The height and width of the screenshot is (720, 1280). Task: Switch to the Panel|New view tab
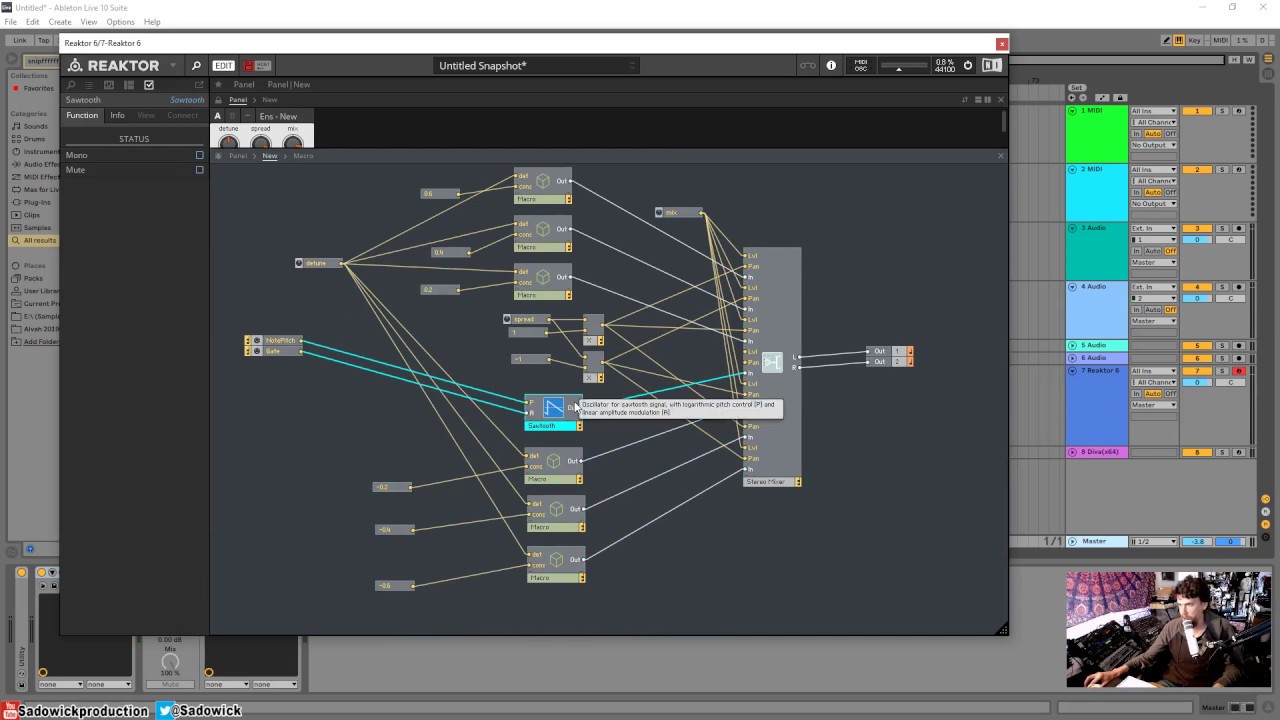(x=289, y=85)
